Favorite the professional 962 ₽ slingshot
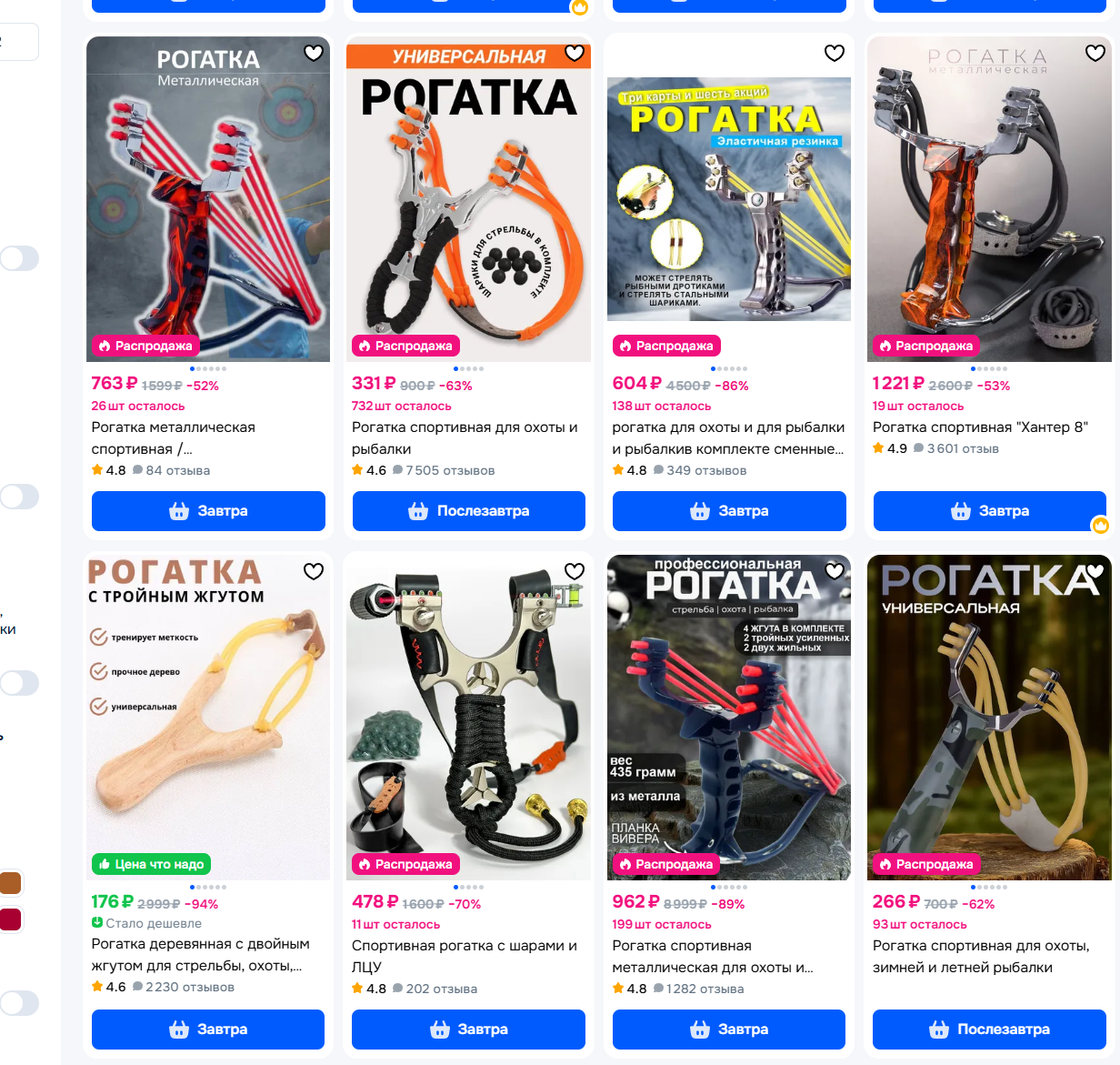This screenshot has width=1120, height=1065. pyautogui.click(x=835, y=571)
